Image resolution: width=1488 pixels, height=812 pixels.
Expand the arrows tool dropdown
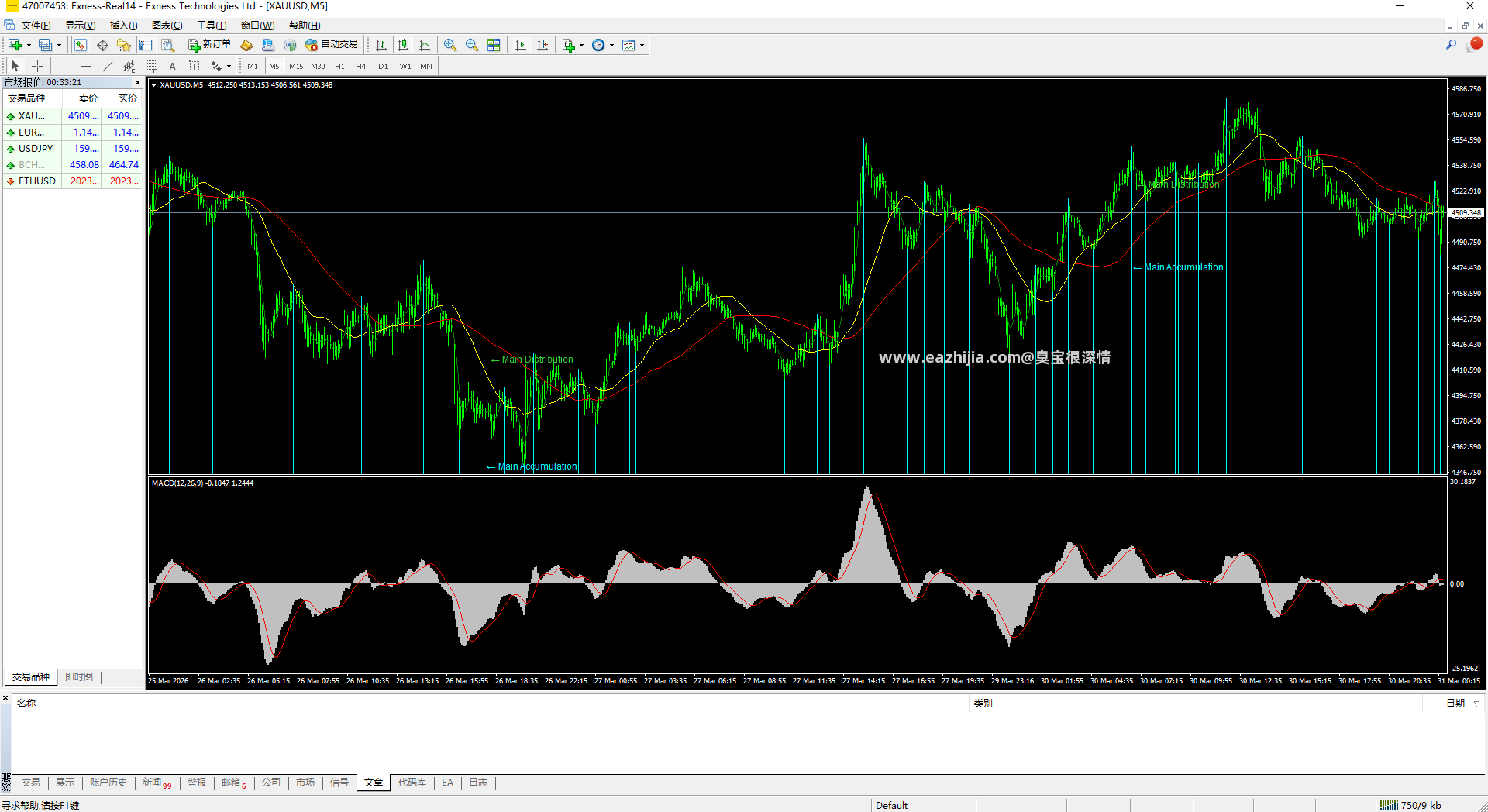click(229, 67)
